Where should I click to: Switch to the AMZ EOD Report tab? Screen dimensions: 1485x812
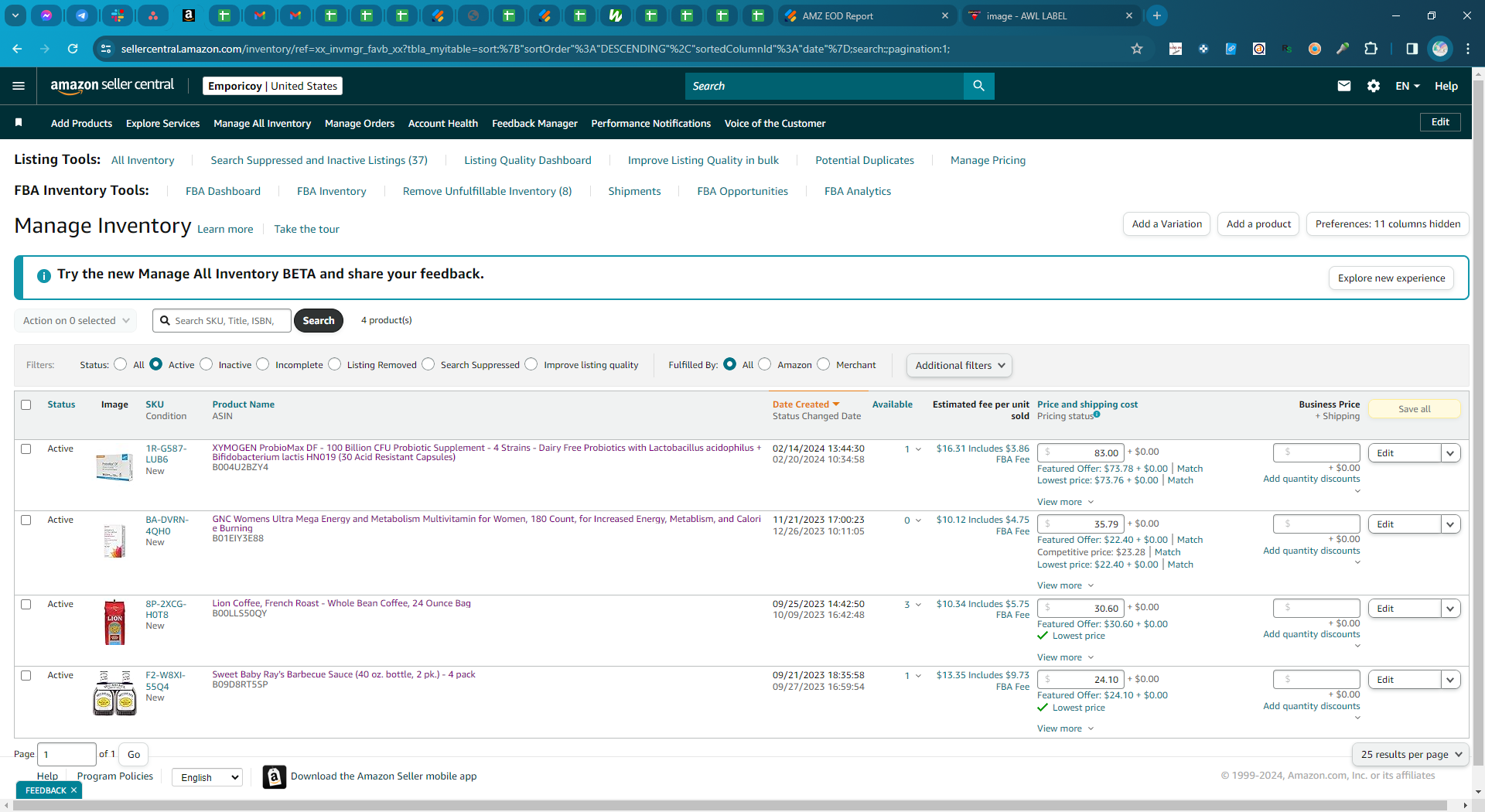[866, 15]
